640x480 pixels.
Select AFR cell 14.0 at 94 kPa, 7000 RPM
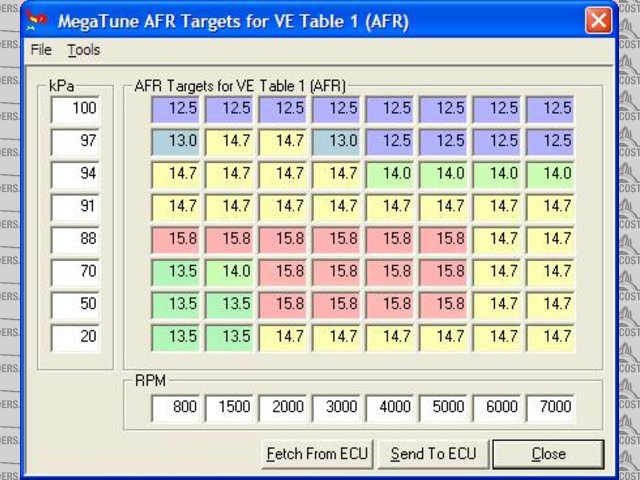[550, 174]
